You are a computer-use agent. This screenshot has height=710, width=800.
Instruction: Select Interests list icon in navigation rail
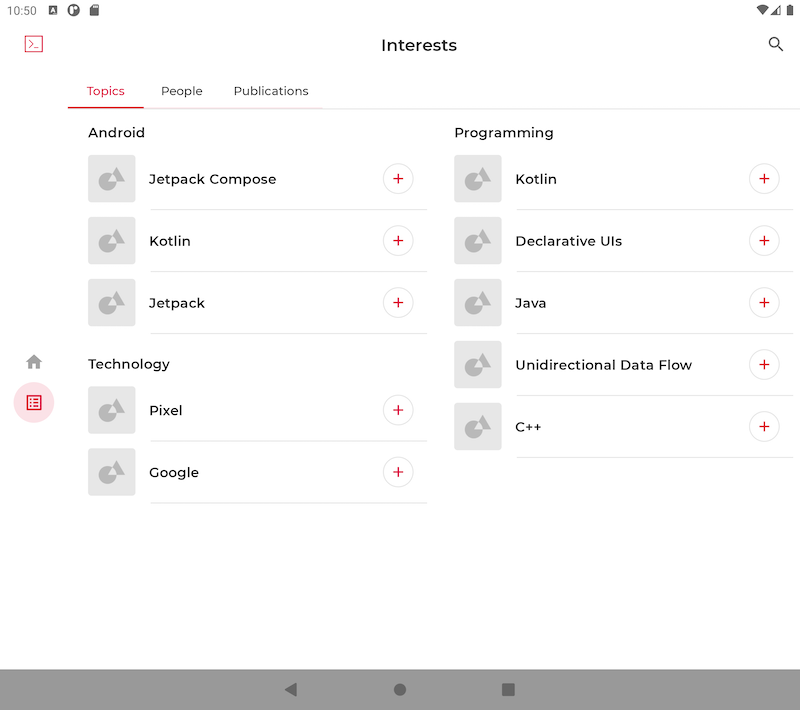(x=34, y=402)
